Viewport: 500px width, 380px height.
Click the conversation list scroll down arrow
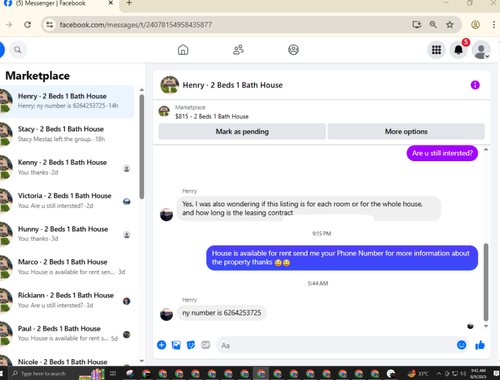coord(142,361)
